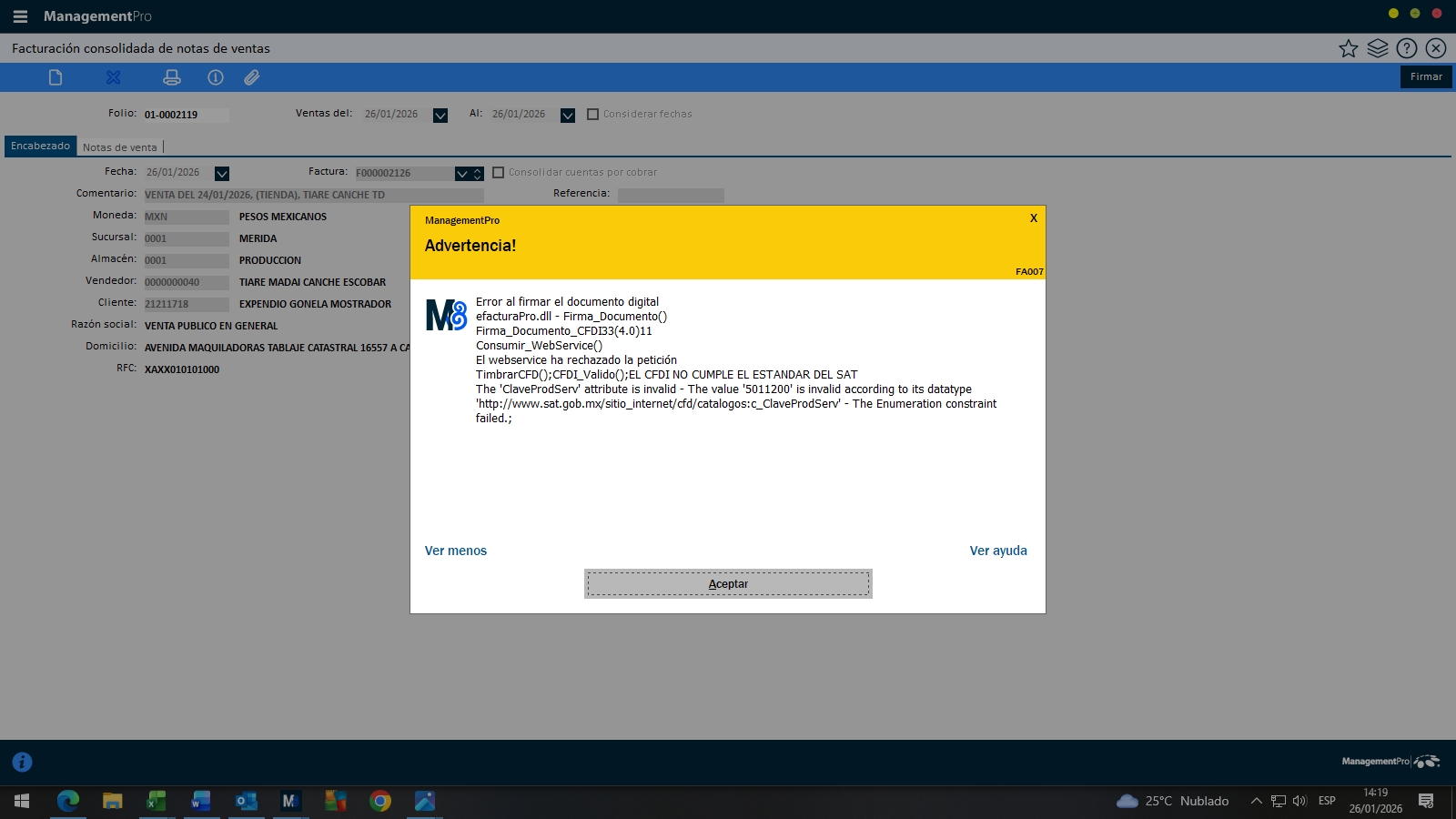This screenshot has width=1456, height=819.
Task: Open the hamburger main menu
Action: [20, 16]
